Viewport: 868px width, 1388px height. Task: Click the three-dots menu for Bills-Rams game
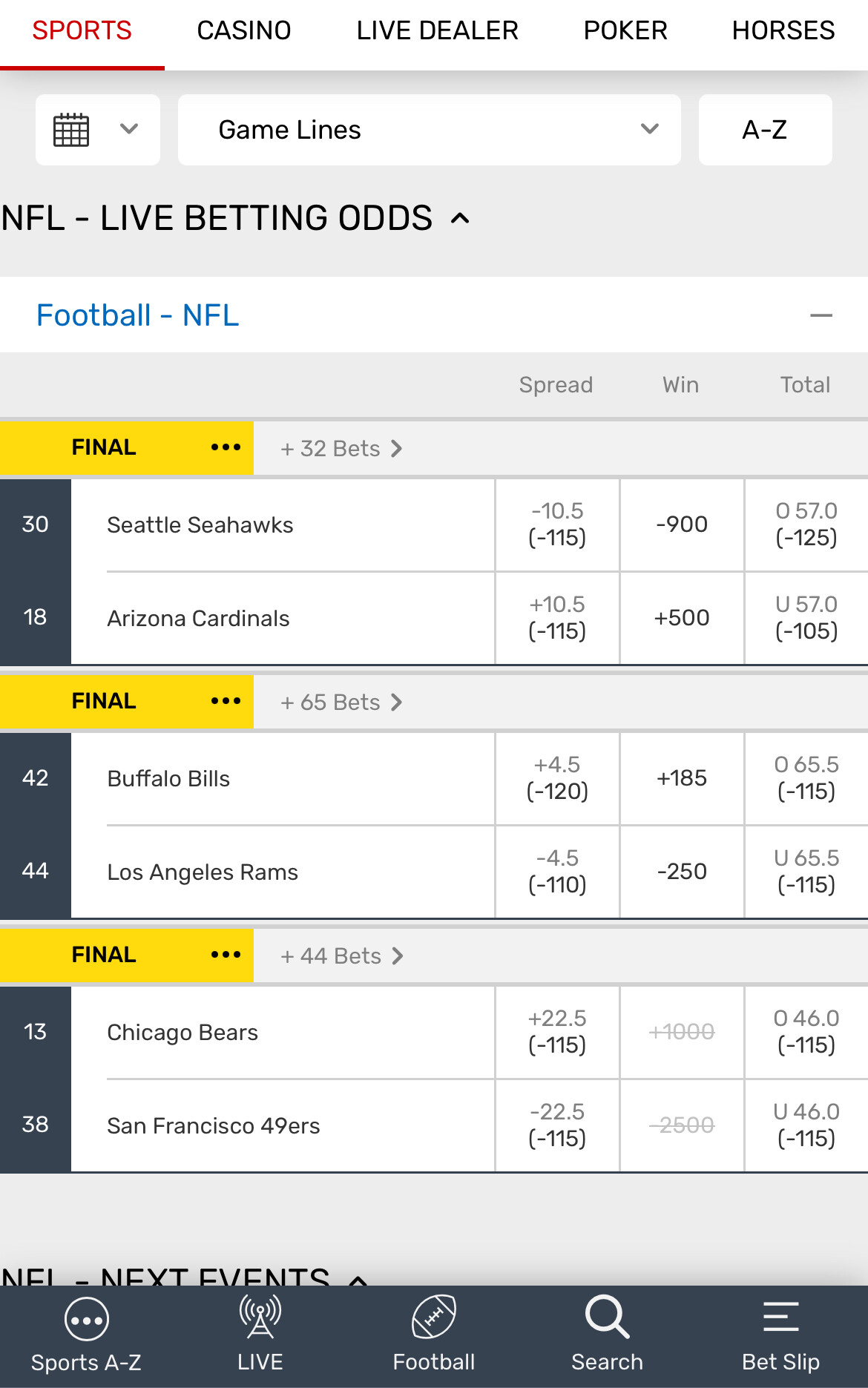(226, 701)
